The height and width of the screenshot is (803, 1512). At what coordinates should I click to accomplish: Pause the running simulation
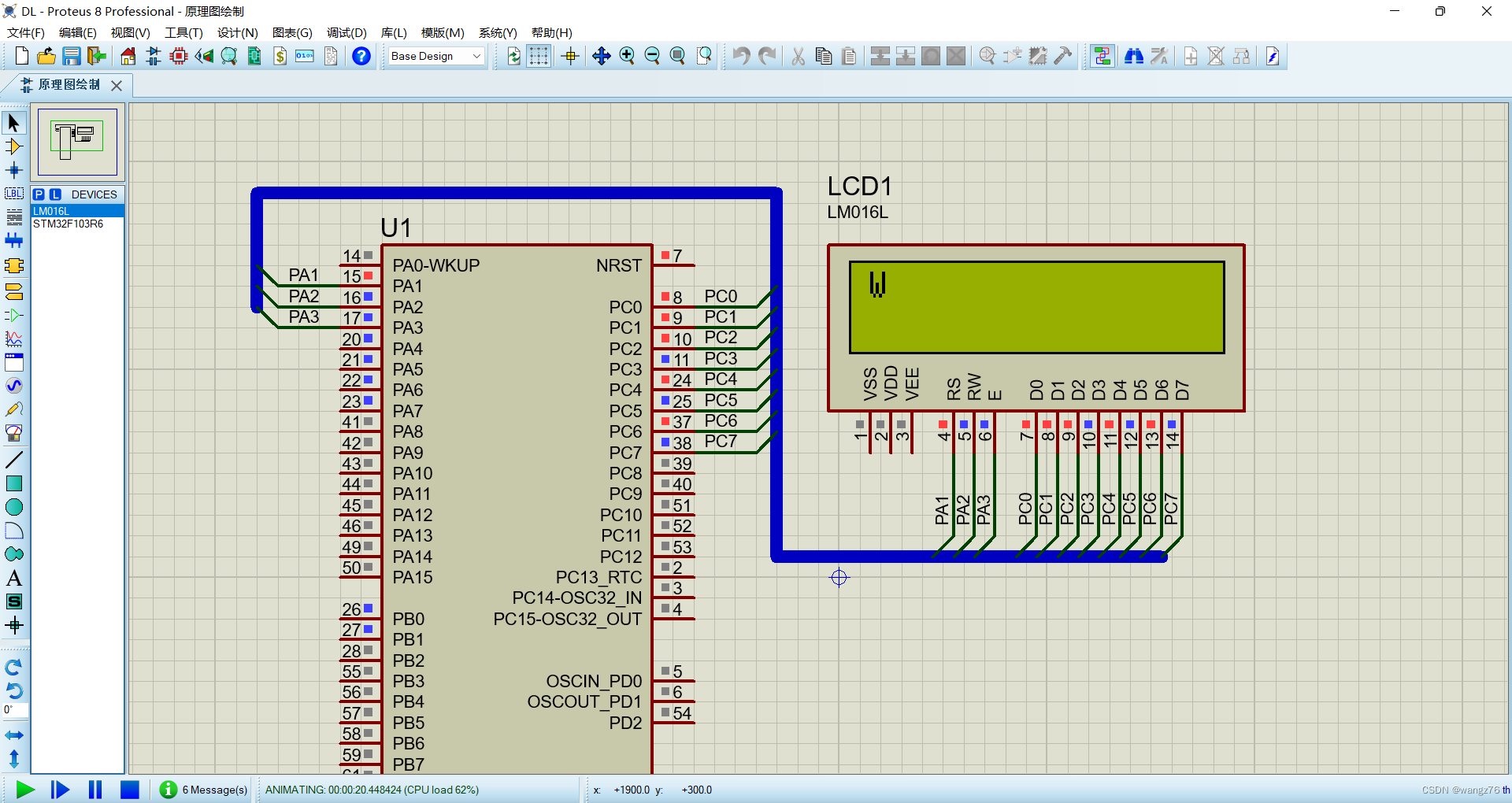click(x=95, y=790)
